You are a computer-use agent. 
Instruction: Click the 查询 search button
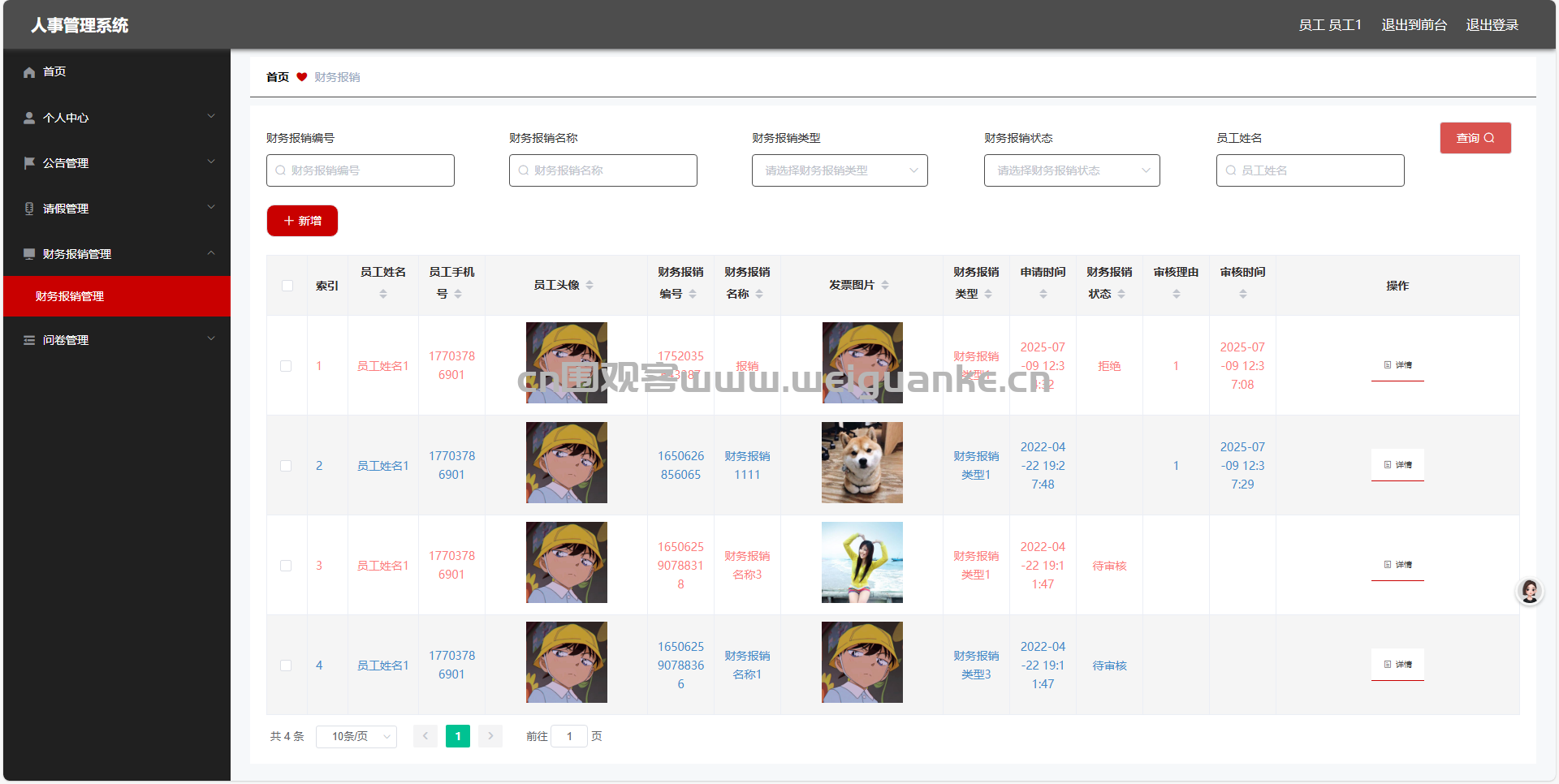point(1475,138)
